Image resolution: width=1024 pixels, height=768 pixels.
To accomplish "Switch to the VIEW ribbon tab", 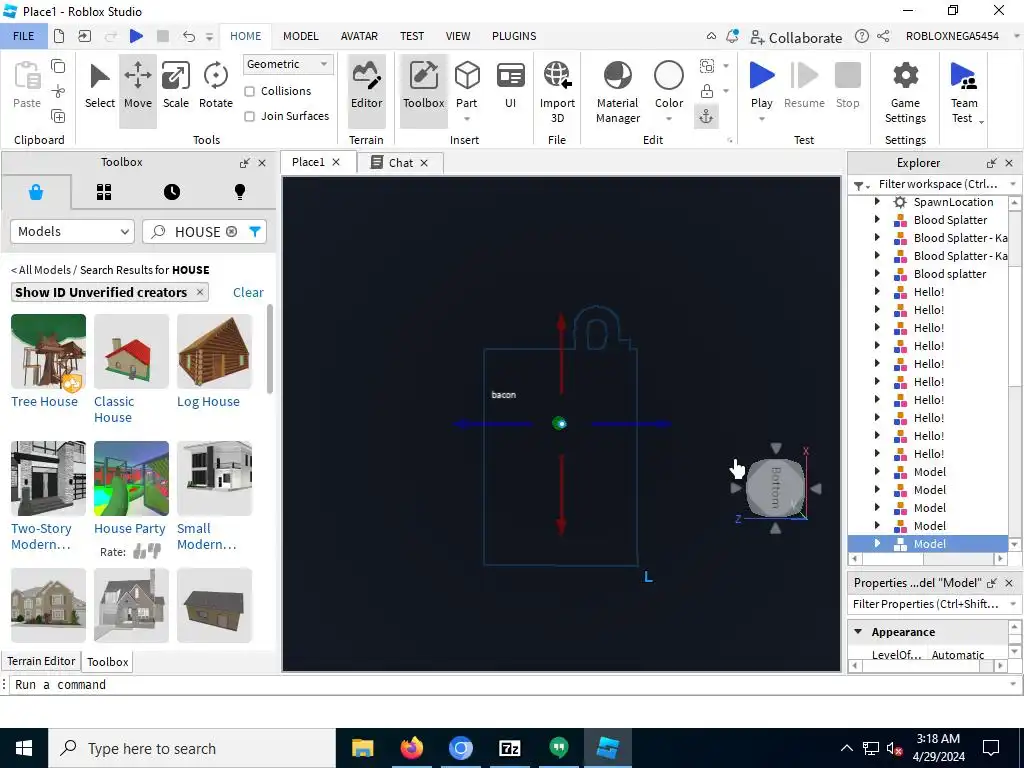I will click(458, 36).
